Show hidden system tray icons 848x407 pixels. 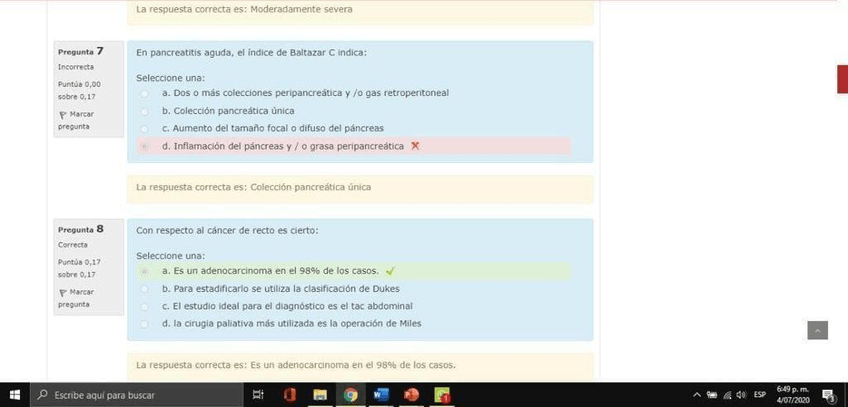(x=697, y=395)
